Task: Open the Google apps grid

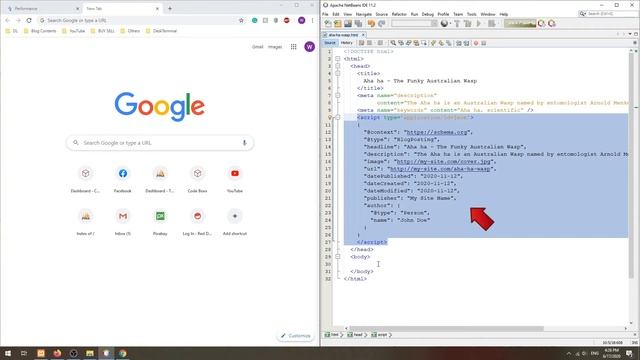Action: click(x=293, y=47)
